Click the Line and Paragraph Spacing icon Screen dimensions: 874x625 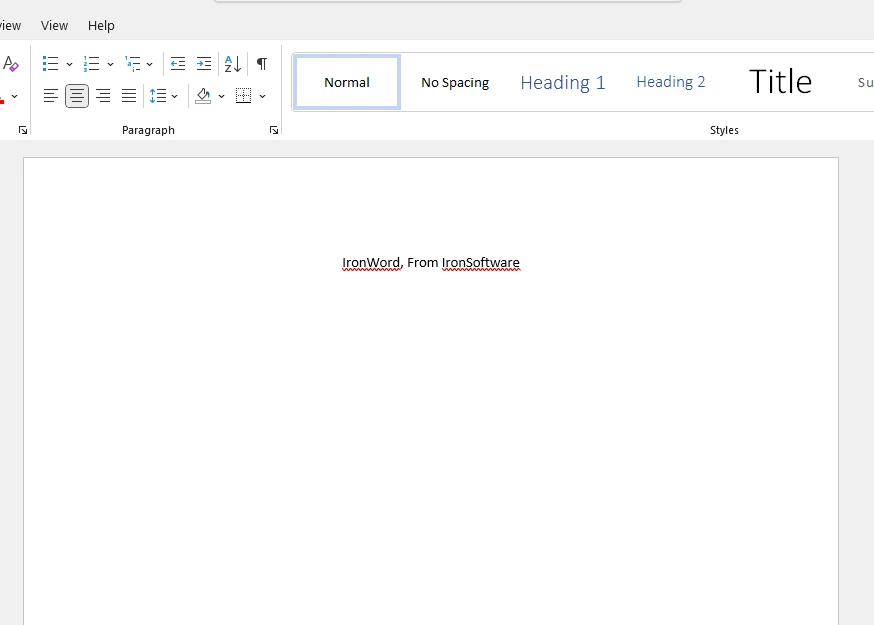[x=157, y=96]
